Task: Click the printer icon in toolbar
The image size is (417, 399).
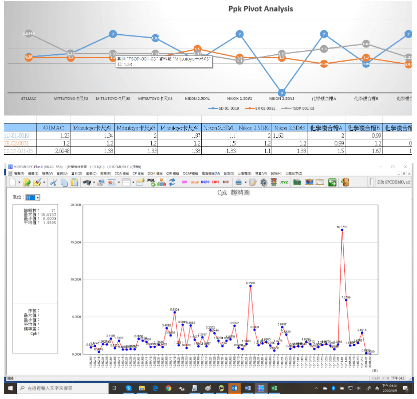Action: tap(238, 182)
